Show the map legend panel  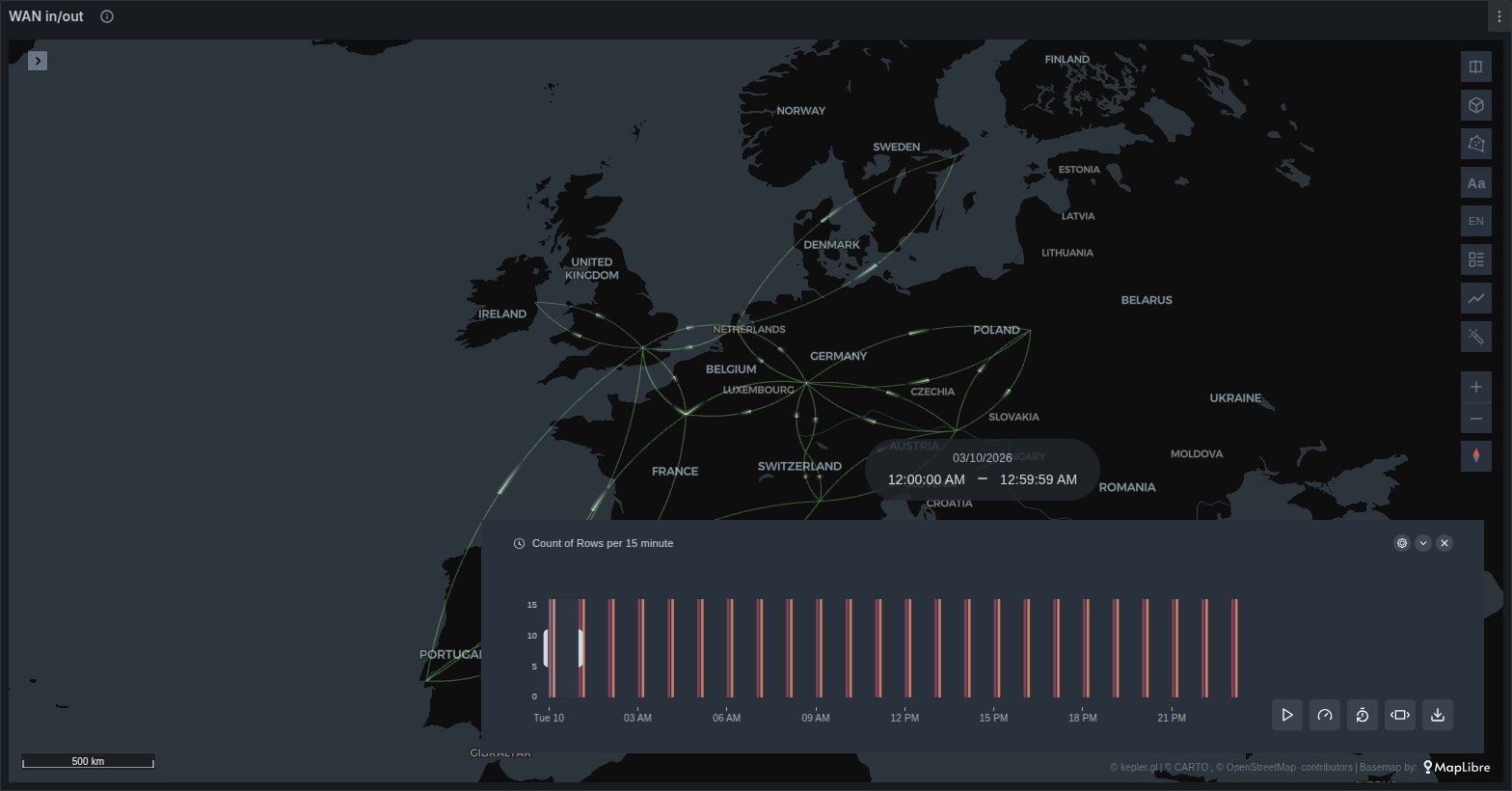[1475, 259]
